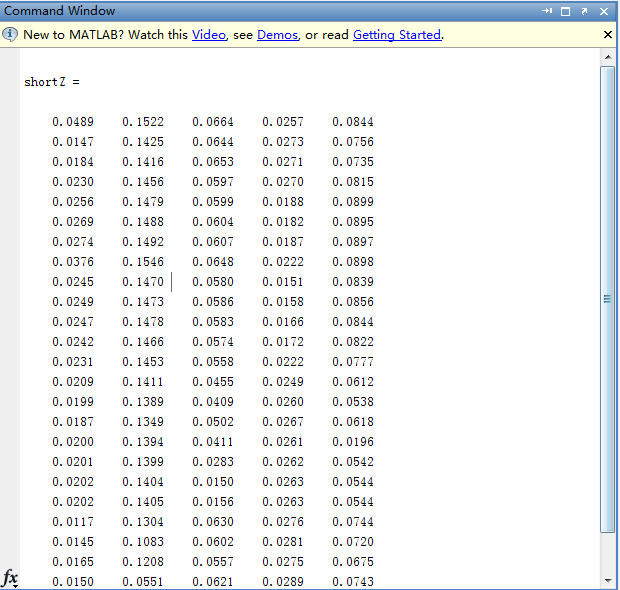
Task: Click the value 0.0756
Action: (353, 142)
